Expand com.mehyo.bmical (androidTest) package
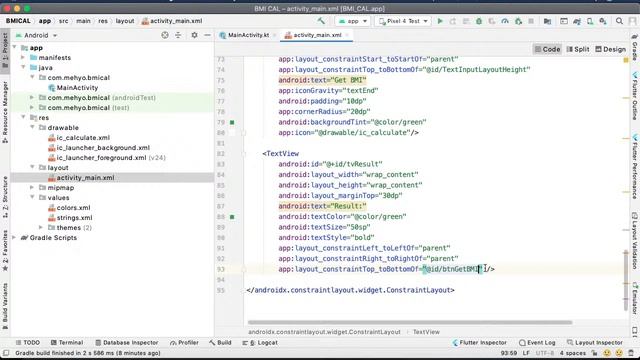 (32, 98)
